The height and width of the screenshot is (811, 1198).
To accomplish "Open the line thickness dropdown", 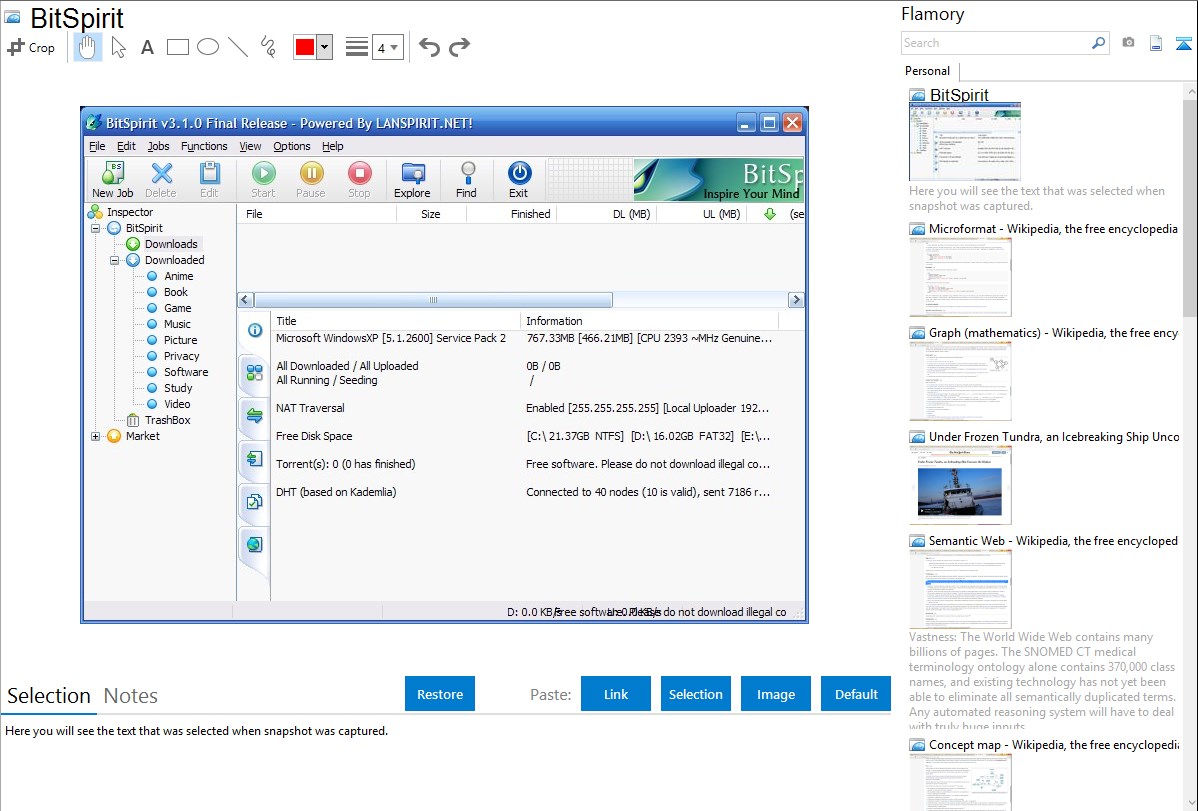I will click(387, 47).
